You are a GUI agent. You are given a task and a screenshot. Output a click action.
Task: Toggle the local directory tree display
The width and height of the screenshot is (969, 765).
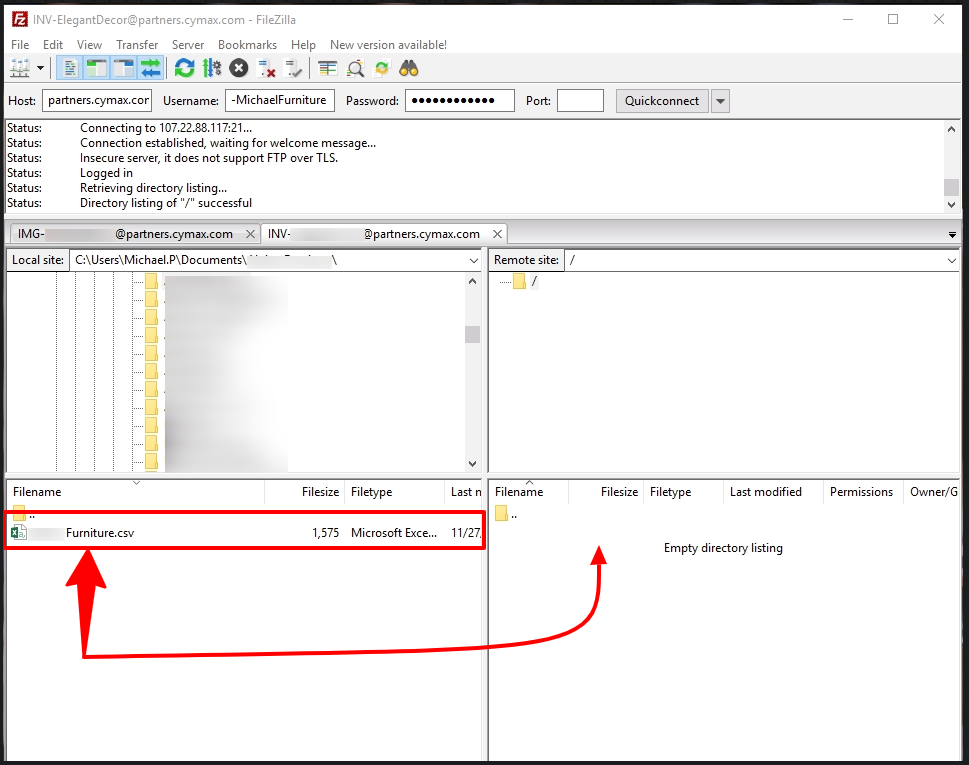pos(97,68)
